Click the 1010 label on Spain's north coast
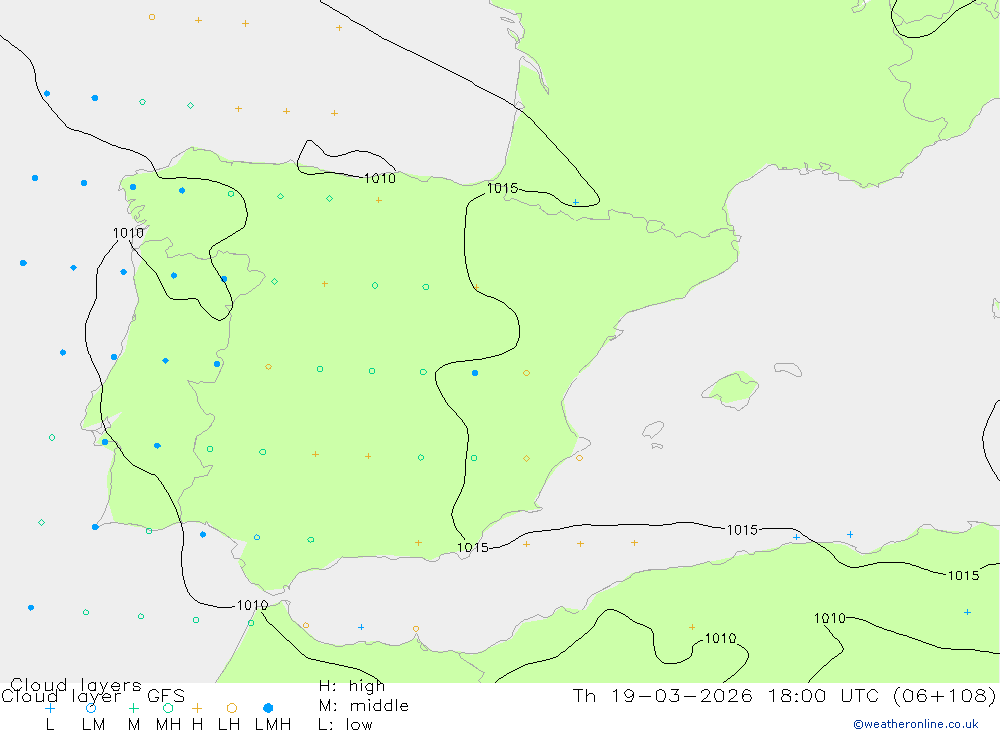The image size is (1000, 733). pyautogui.click(x=379, y=178)
